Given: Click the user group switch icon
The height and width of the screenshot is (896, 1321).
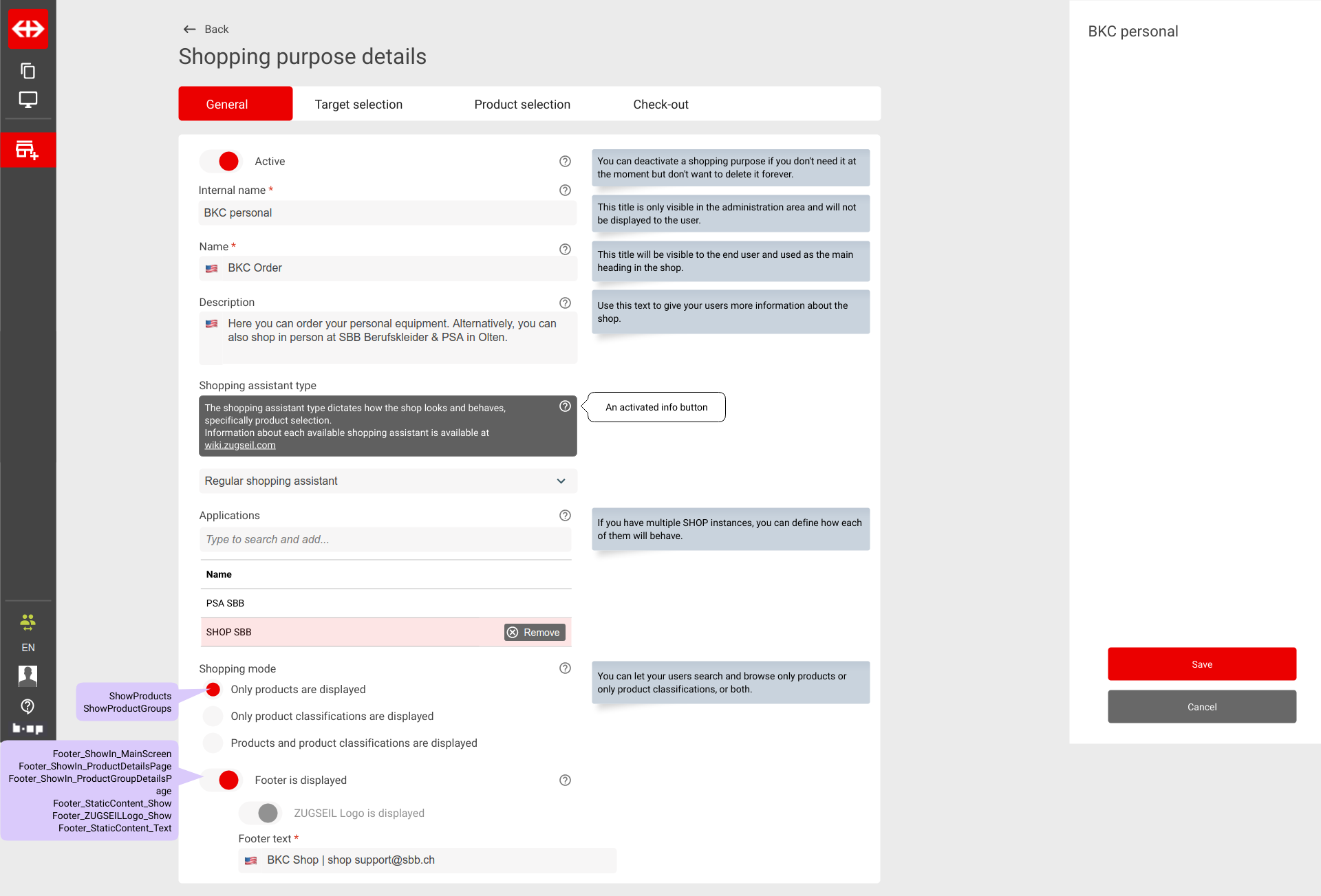Looking at the screenshot, I should pyautogui.click(x=28, y=622).
